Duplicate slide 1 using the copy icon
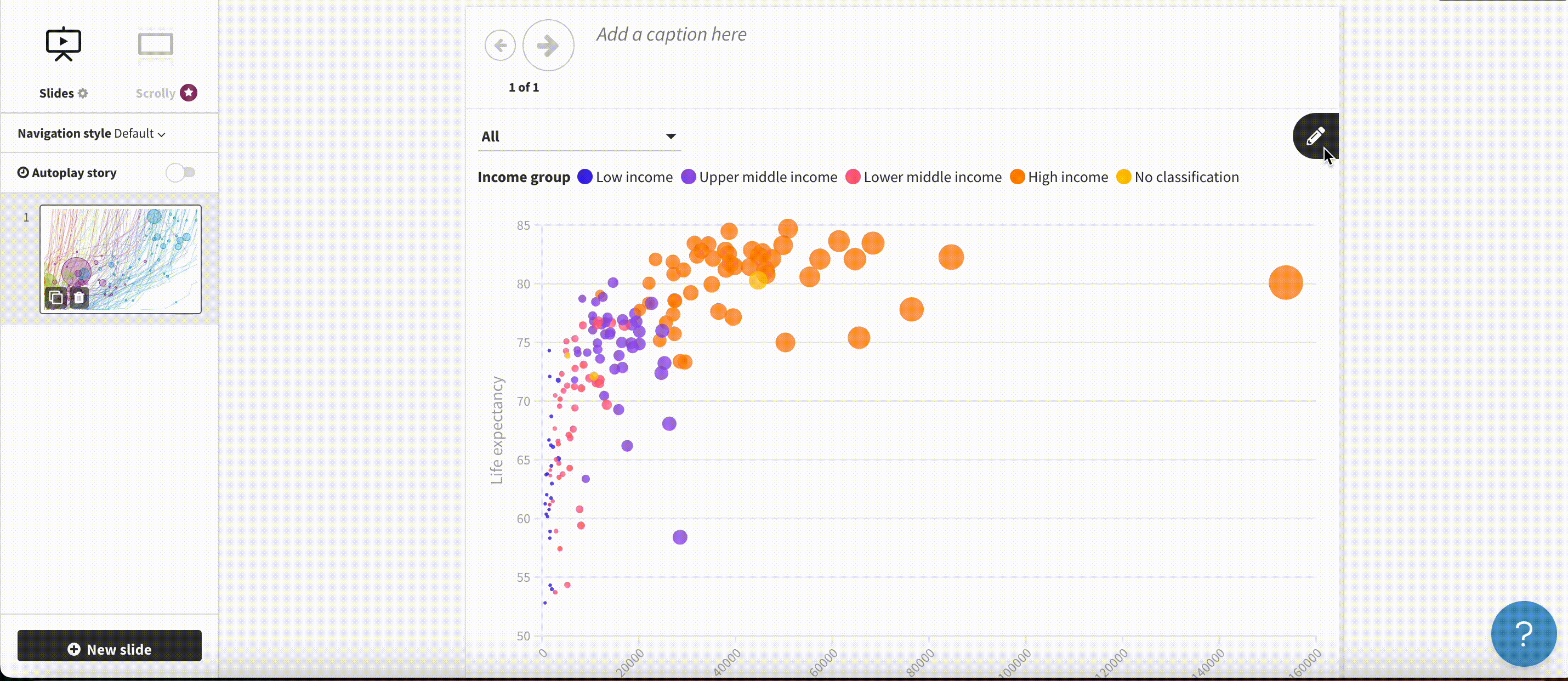This screenshot has width=1568, height=681. pos(55,298)
